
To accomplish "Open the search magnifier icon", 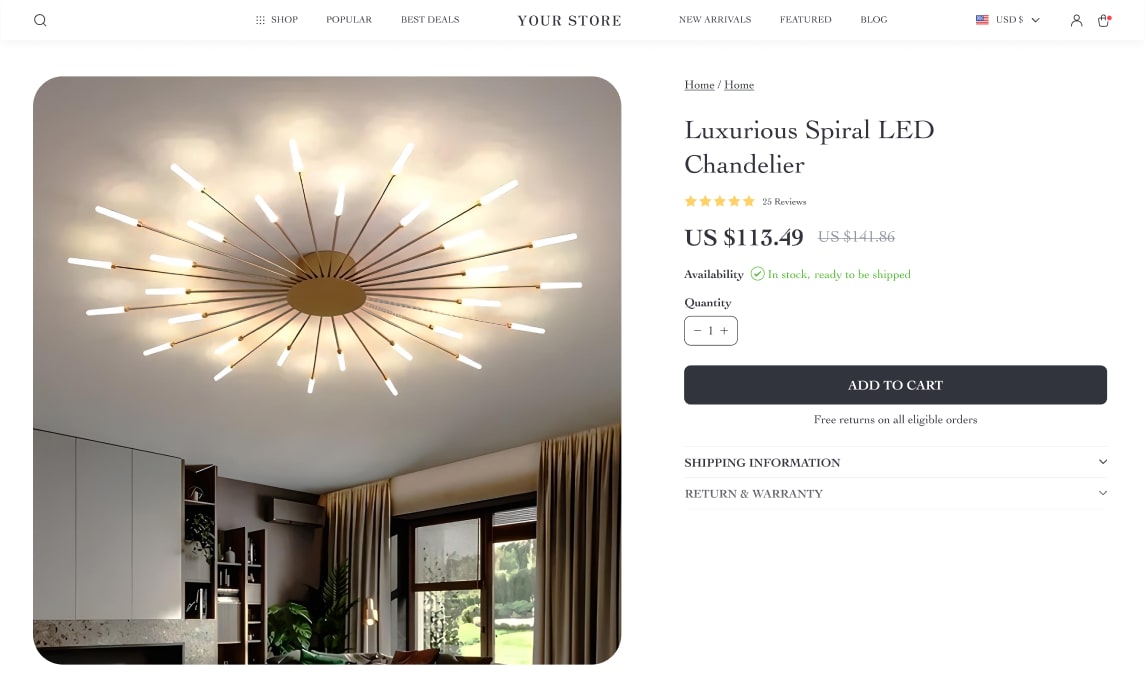I will click(40, 20).
